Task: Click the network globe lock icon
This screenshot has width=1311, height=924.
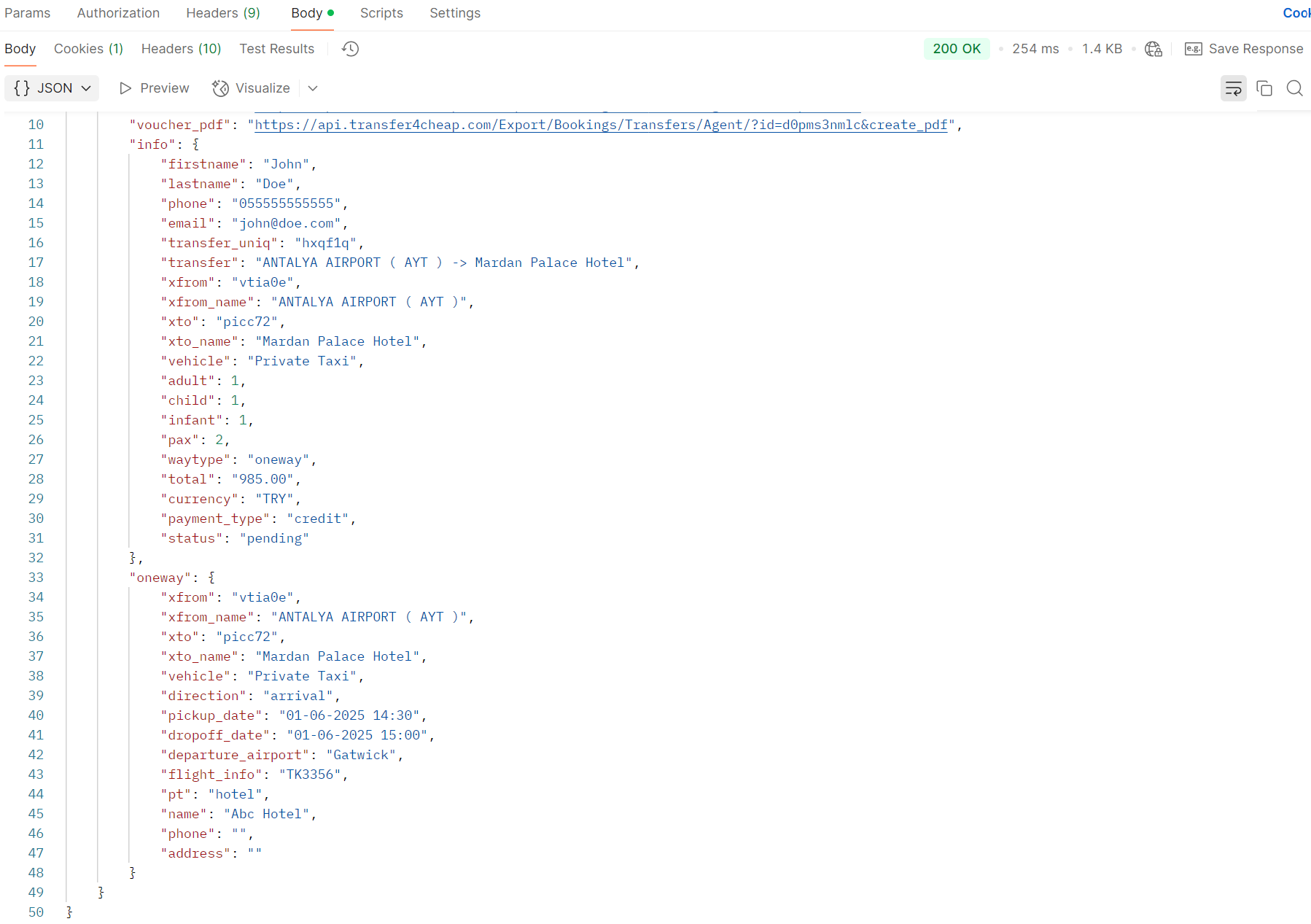Action: pos(1153,49)
